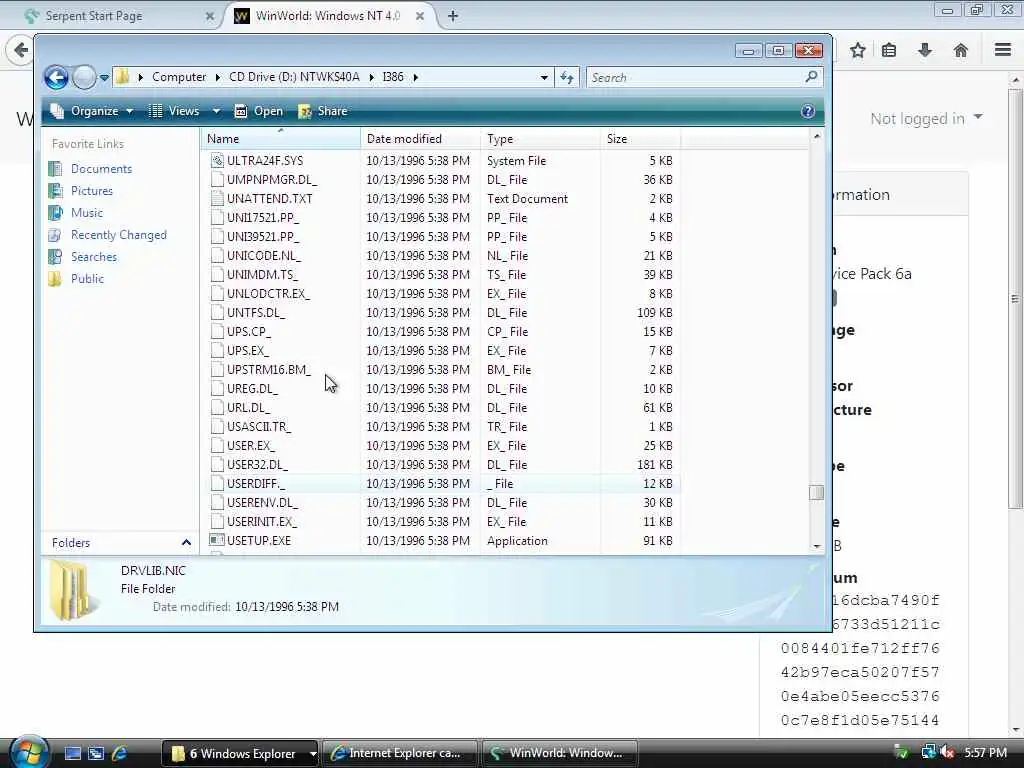Click the search magnifier icon in Explorer
Viewport: 1024px width, 768px height.
click(x=811, y=77)
